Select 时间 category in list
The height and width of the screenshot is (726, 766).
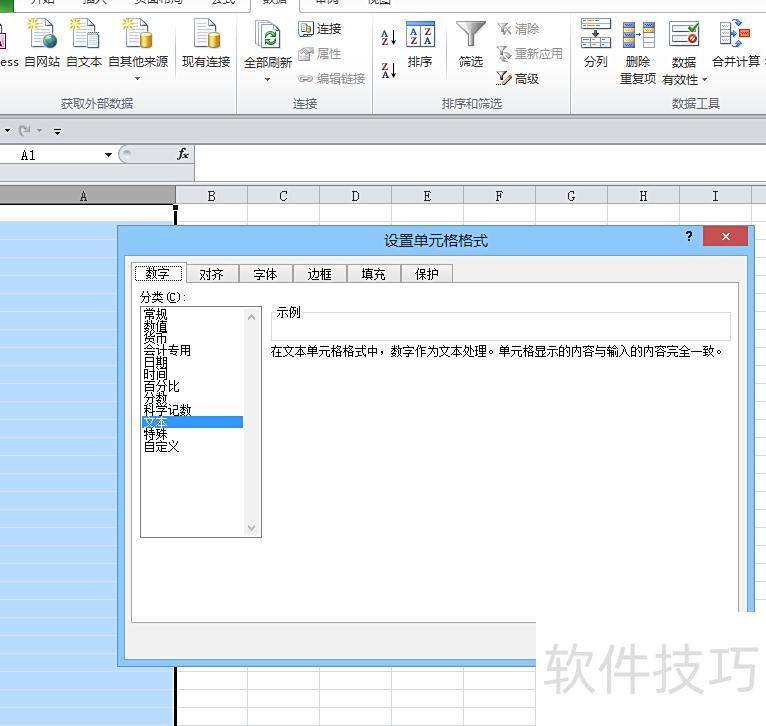[192, 374]
